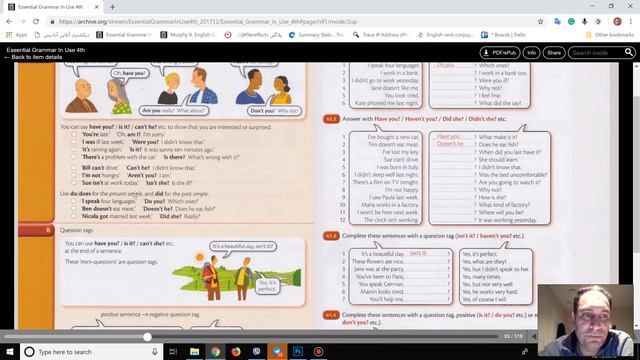
Task: Open the Telegram taskbar icon
Action: [x=277, y=351]
